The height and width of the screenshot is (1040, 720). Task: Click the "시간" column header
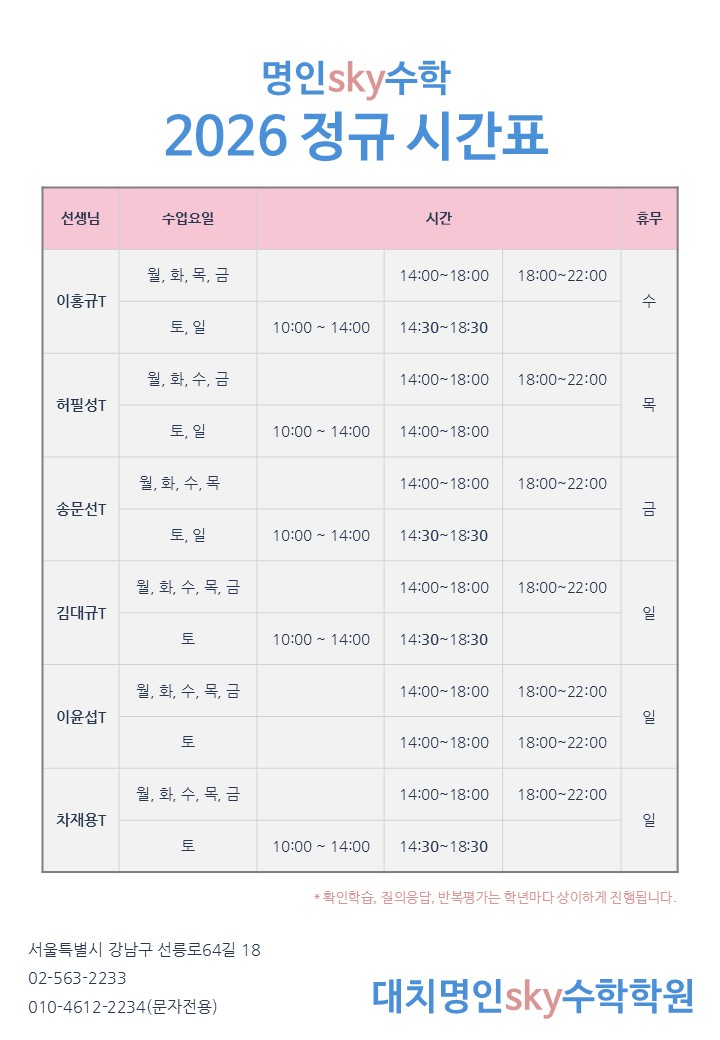[438, 218]
